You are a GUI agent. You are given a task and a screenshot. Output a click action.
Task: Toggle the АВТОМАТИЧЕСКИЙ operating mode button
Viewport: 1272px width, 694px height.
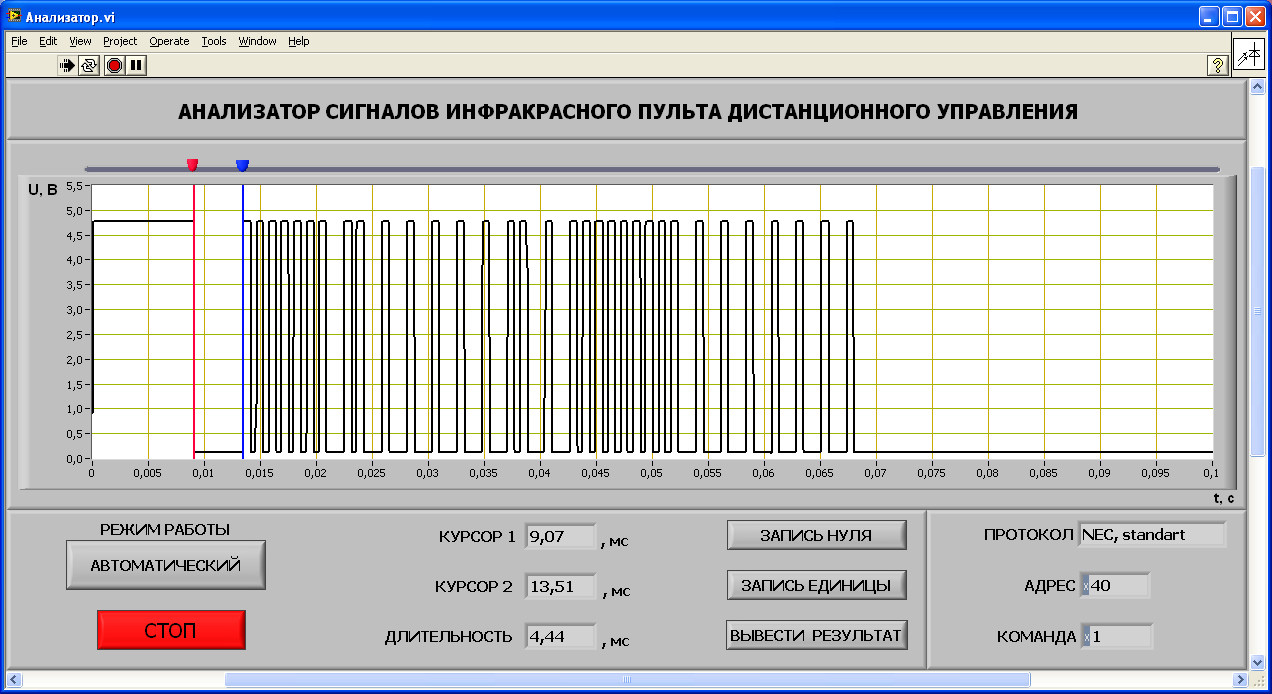(x=166, y=565)
